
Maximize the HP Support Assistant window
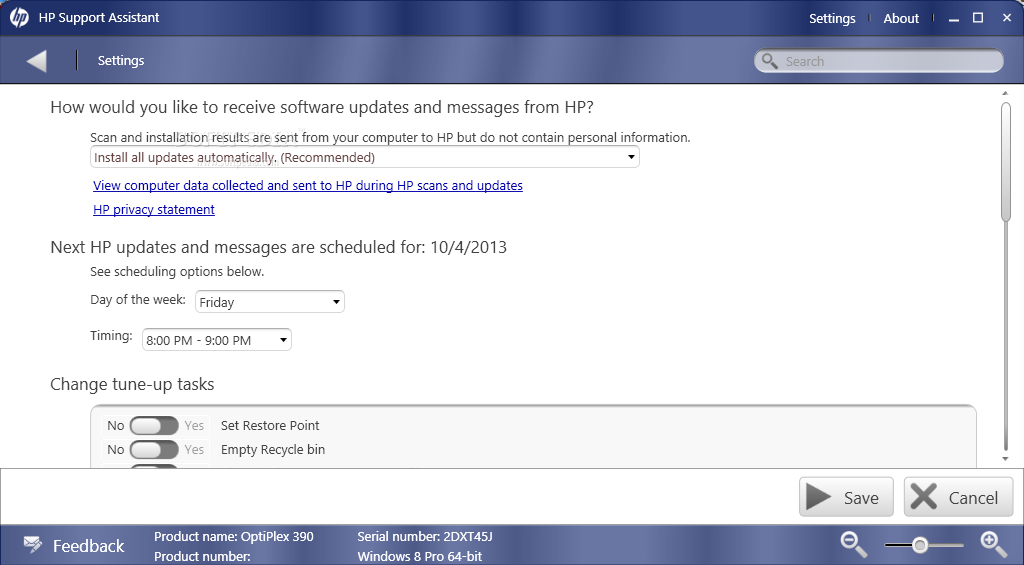pyautogui.click(x=978, y=18)
